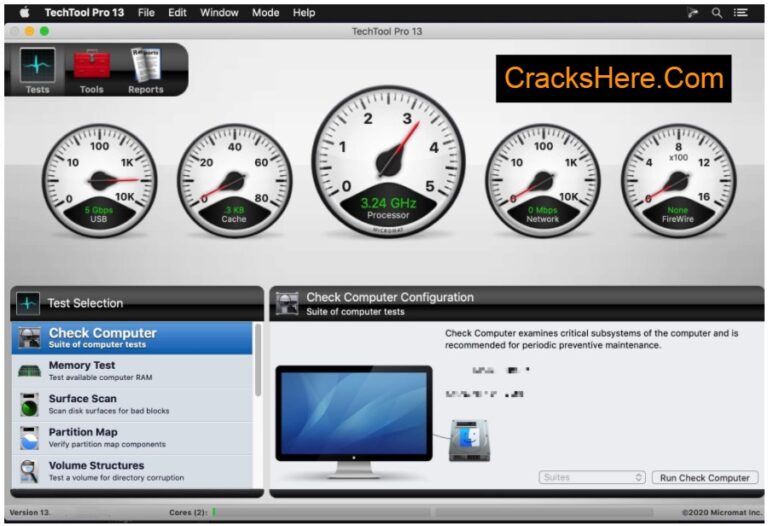Open the red Tools toolbox
The width and height of the screenshot is (768, 526).
tap(92, 71)
